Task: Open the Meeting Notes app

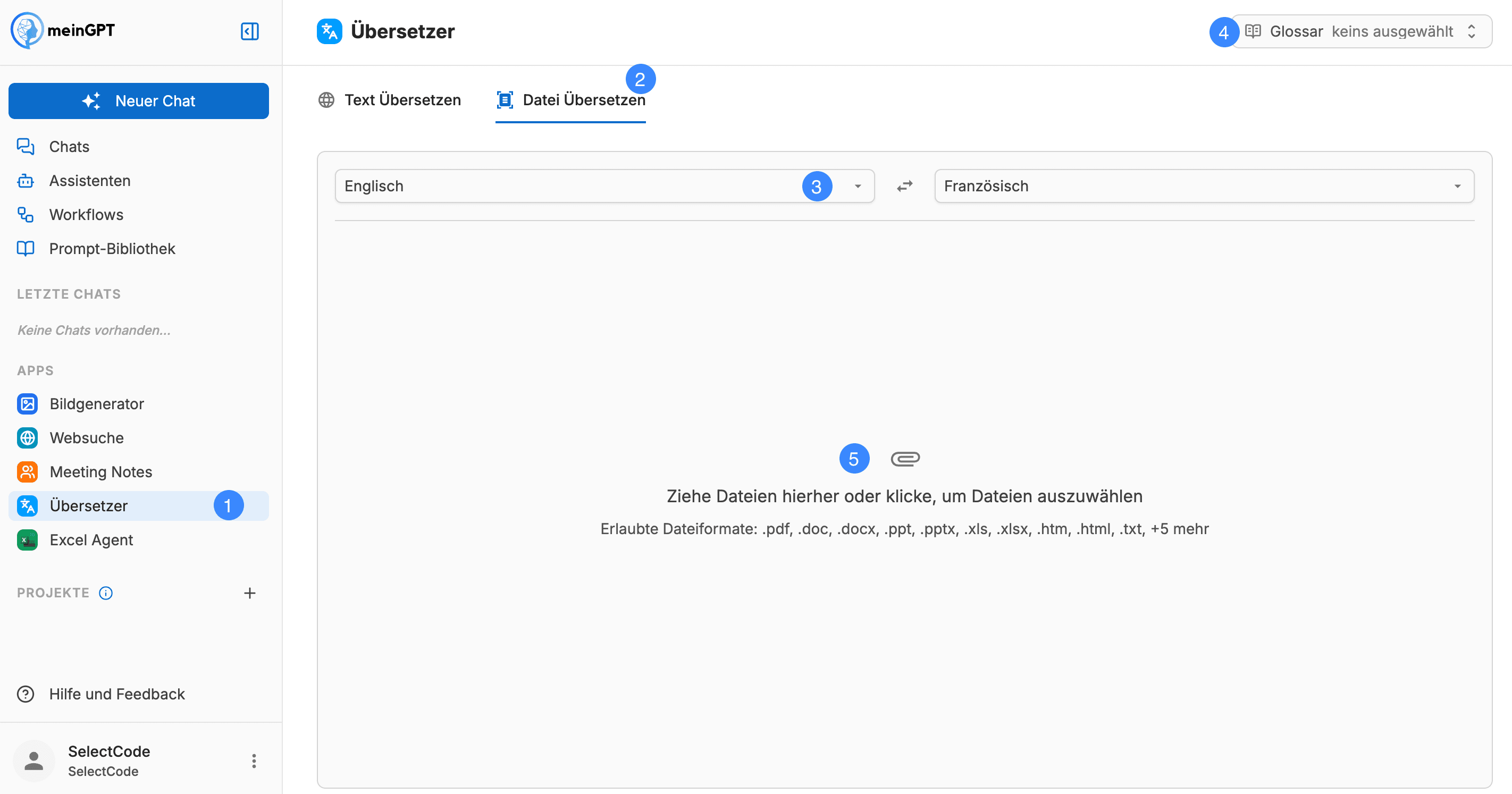Action: 101,471
